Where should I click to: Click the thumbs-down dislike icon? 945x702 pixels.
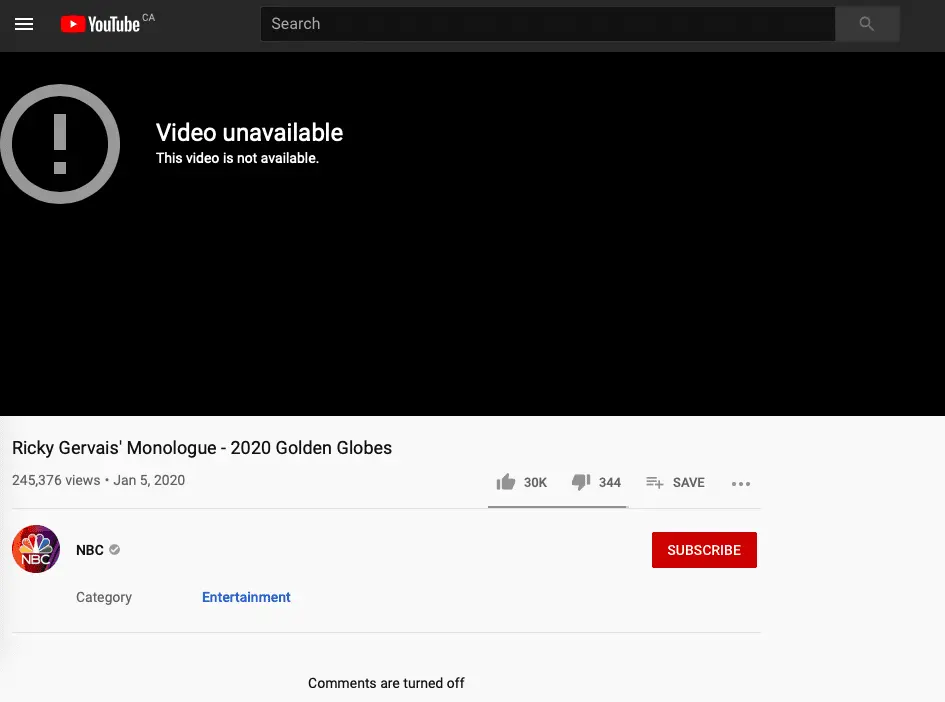[x=581, y=482]
